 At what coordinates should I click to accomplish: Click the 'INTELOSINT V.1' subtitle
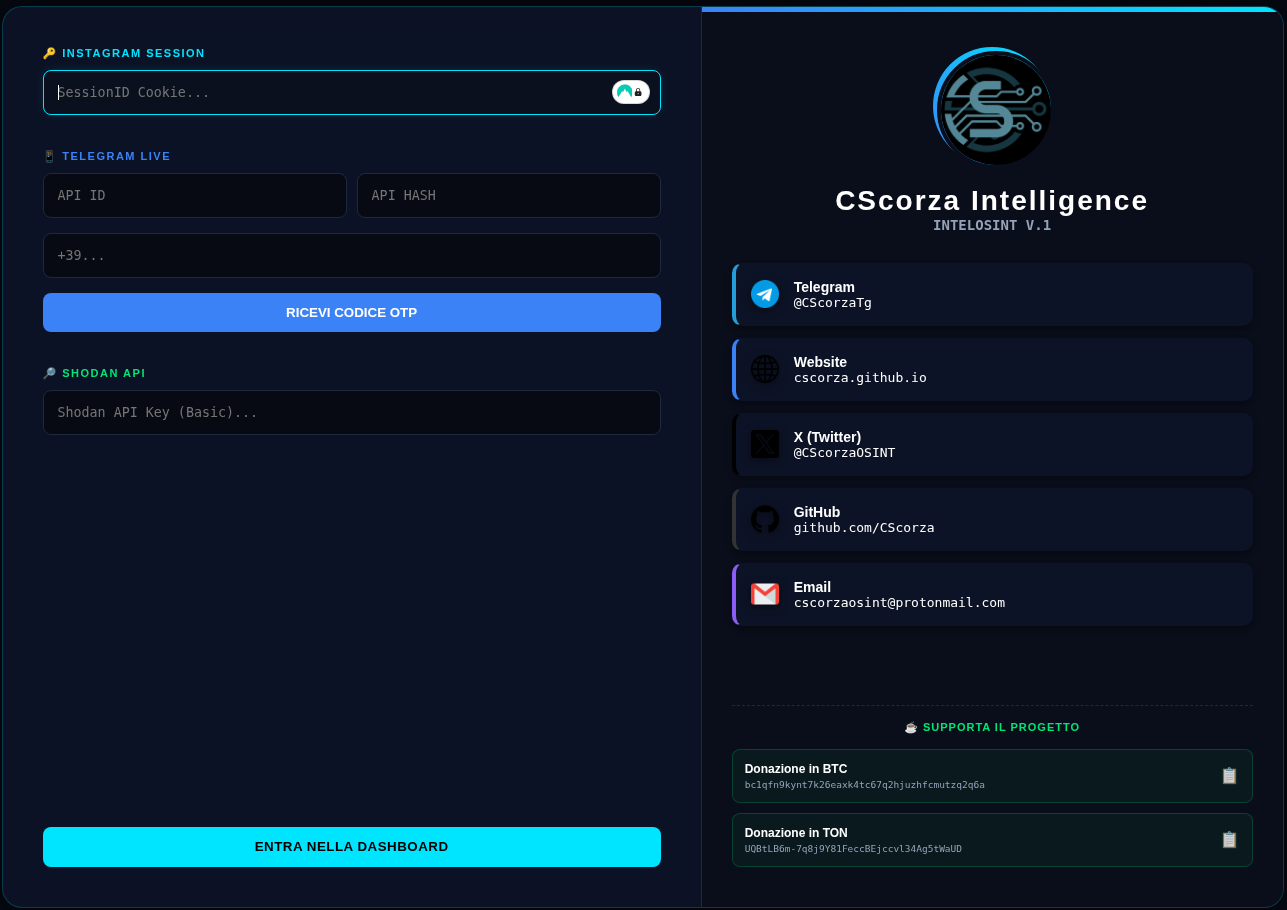992,226
